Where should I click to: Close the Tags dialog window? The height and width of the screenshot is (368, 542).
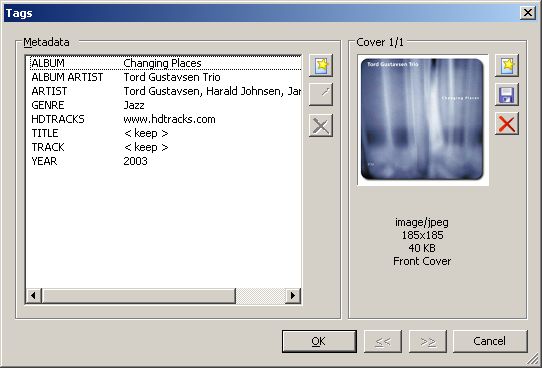pyautogui.click(x=528, y=13)
